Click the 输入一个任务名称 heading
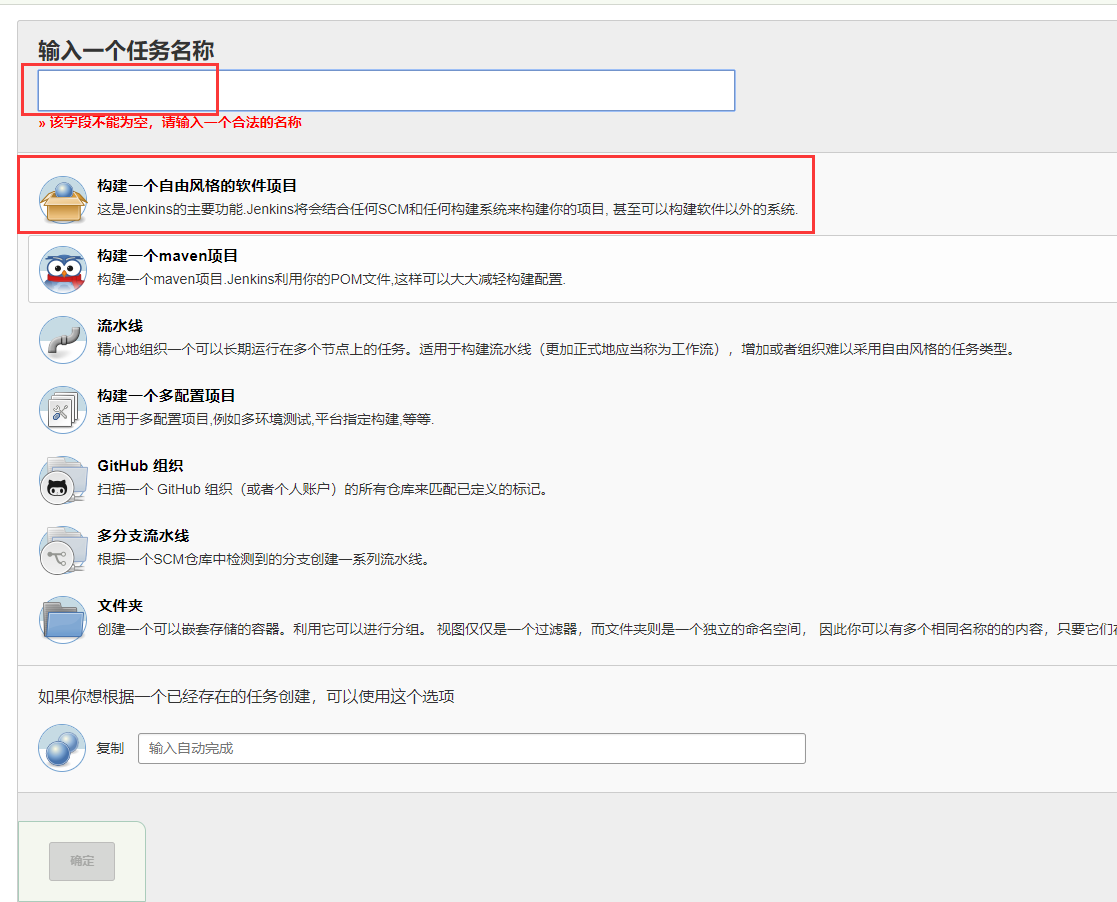The image size is (1117, 902). point(126,51)
